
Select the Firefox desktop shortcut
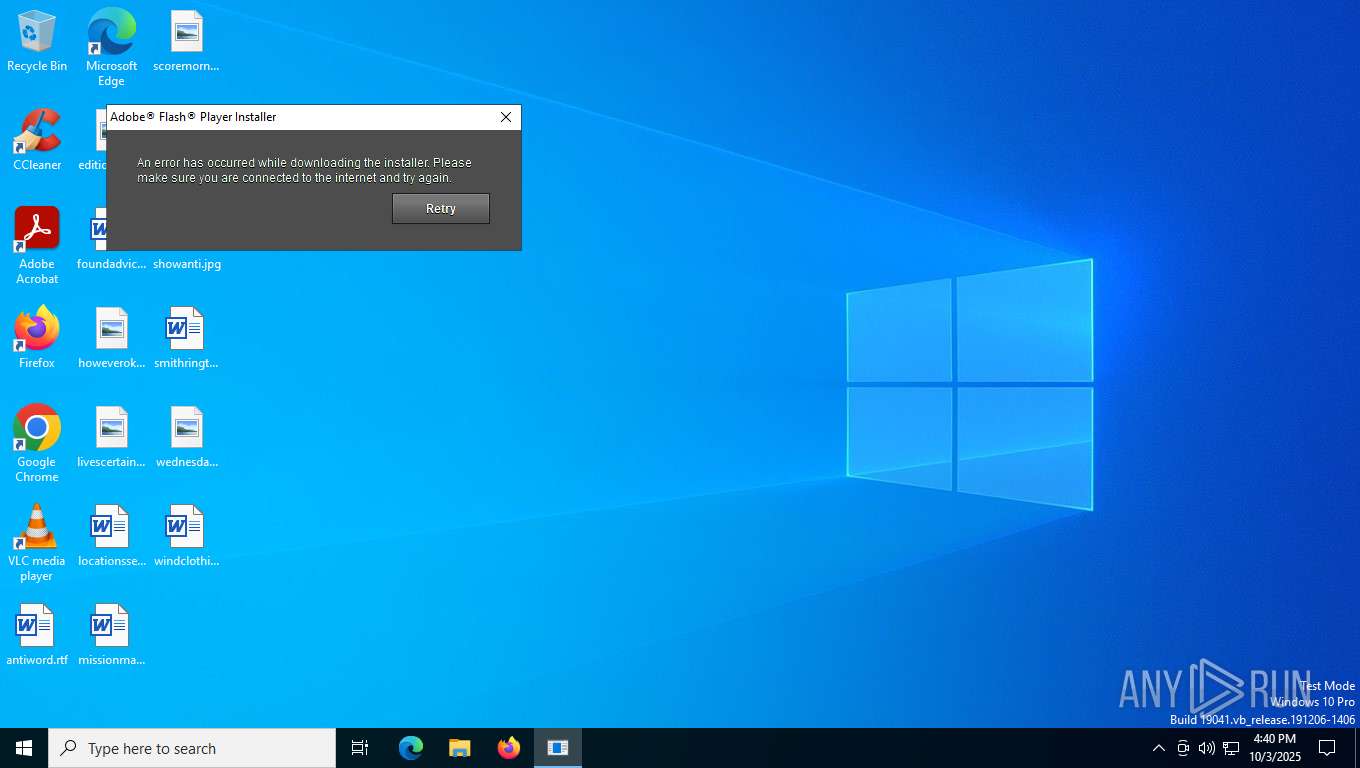coord(37,338)
